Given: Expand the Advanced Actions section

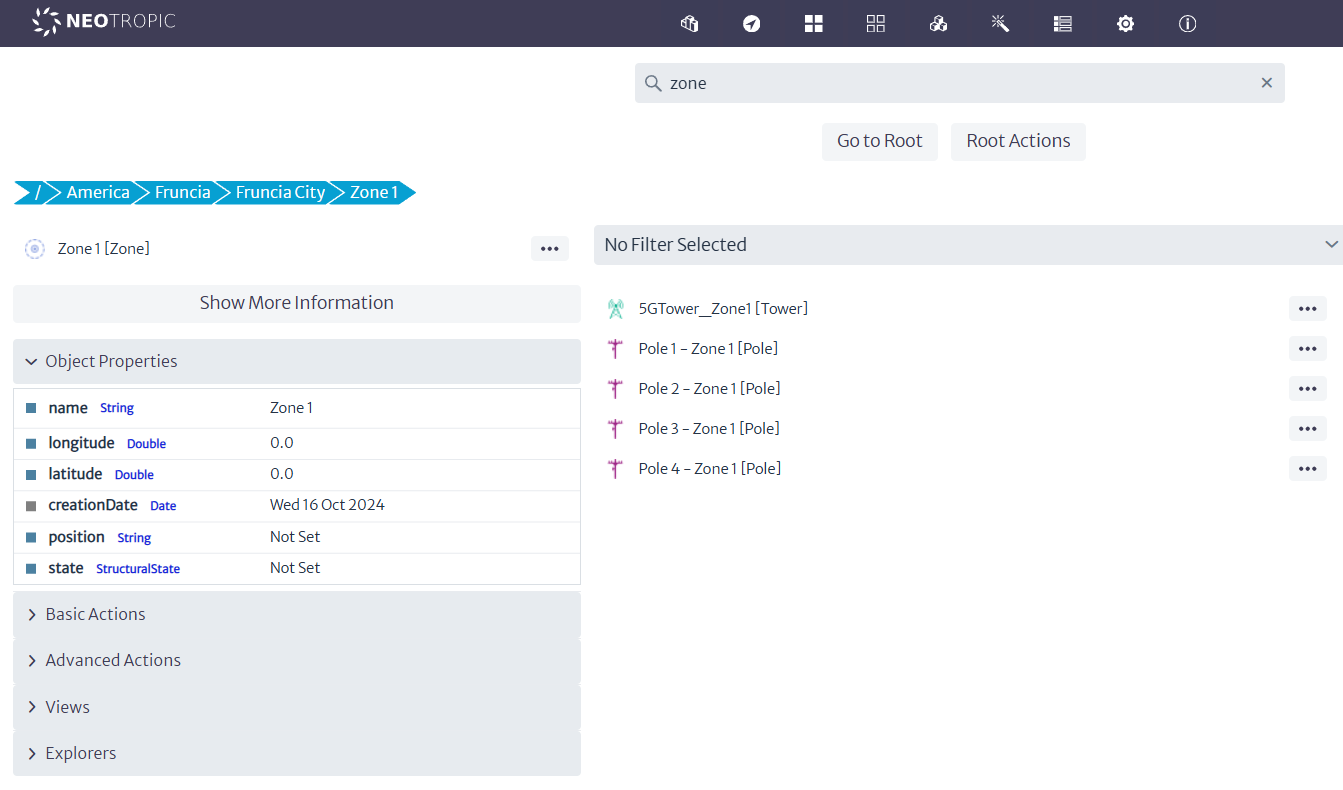Looking at the screenshot, I should [x=296, y=661].
